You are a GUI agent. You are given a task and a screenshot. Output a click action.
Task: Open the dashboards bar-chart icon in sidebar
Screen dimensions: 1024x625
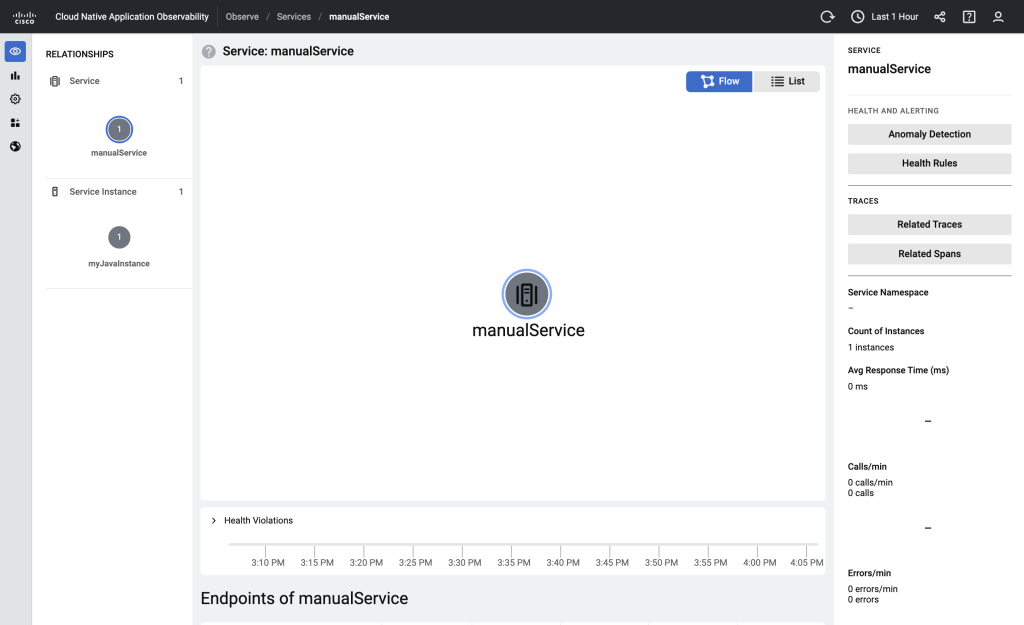tap(14, 75)
